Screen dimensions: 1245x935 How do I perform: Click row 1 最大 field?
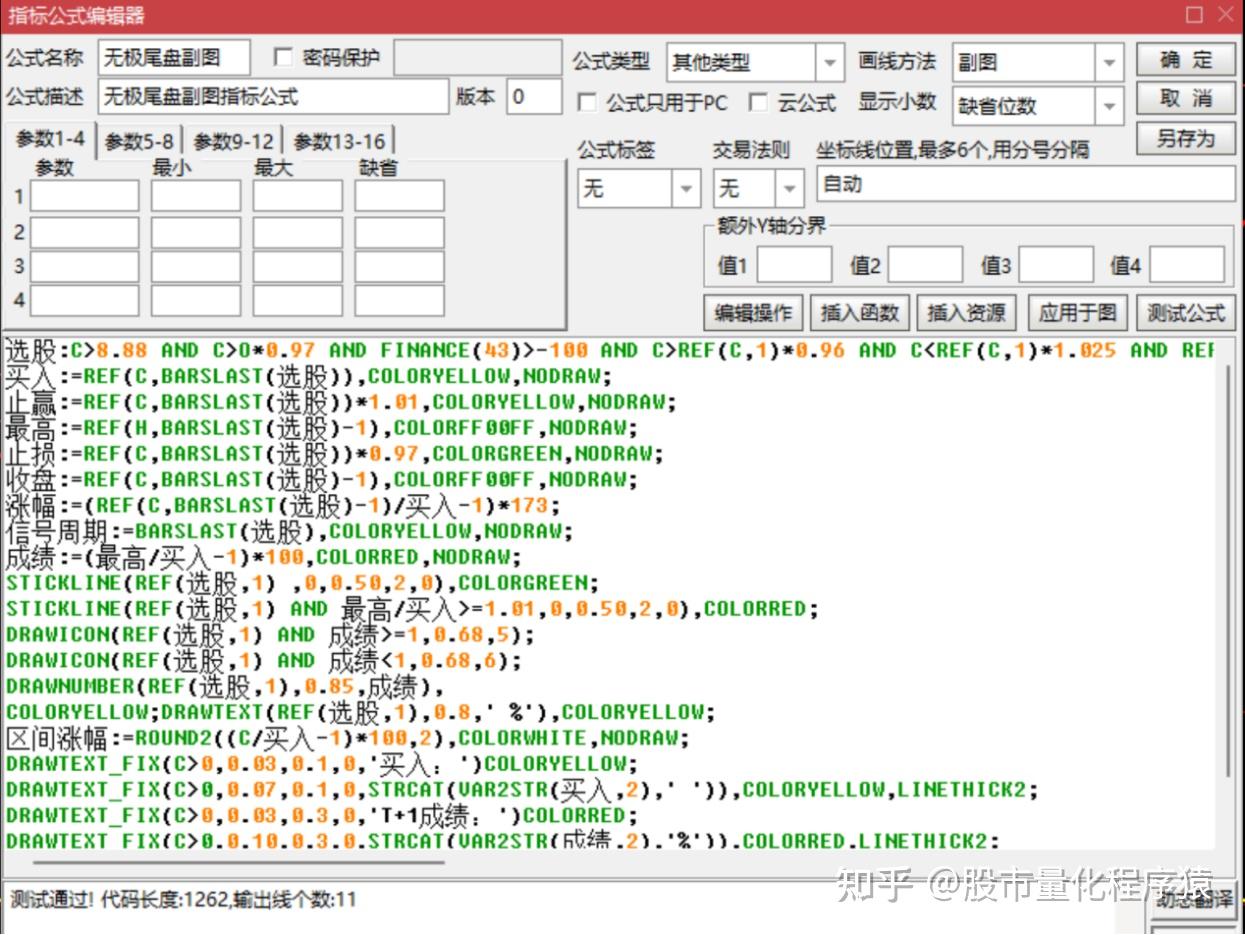click(x=297, y=196)
